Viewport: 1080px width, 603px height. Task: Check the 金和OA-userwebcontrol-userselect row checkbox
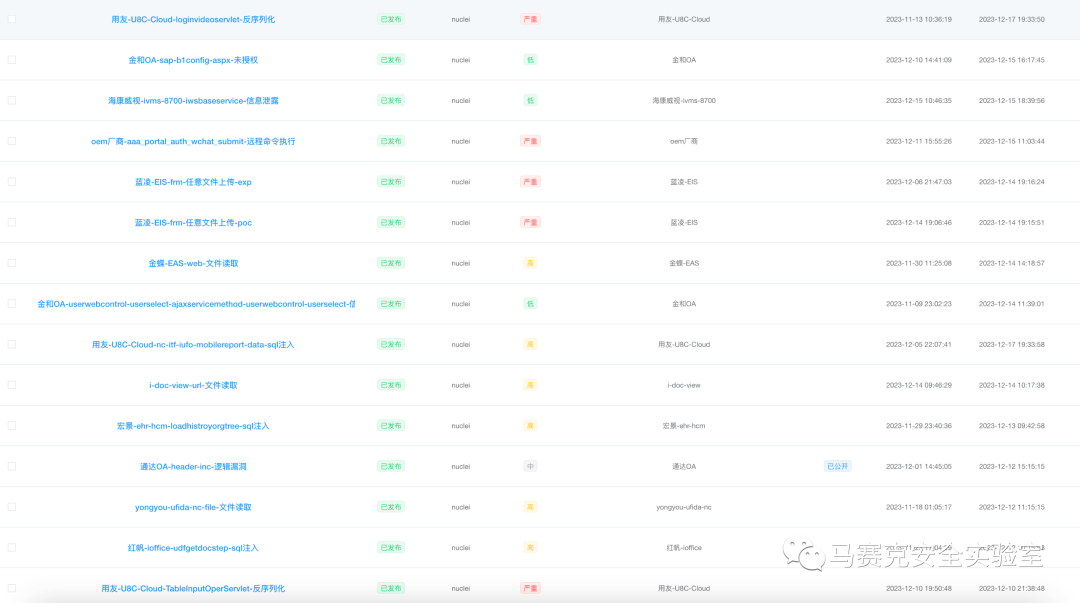pyautogui.click(x=12, y=304)
